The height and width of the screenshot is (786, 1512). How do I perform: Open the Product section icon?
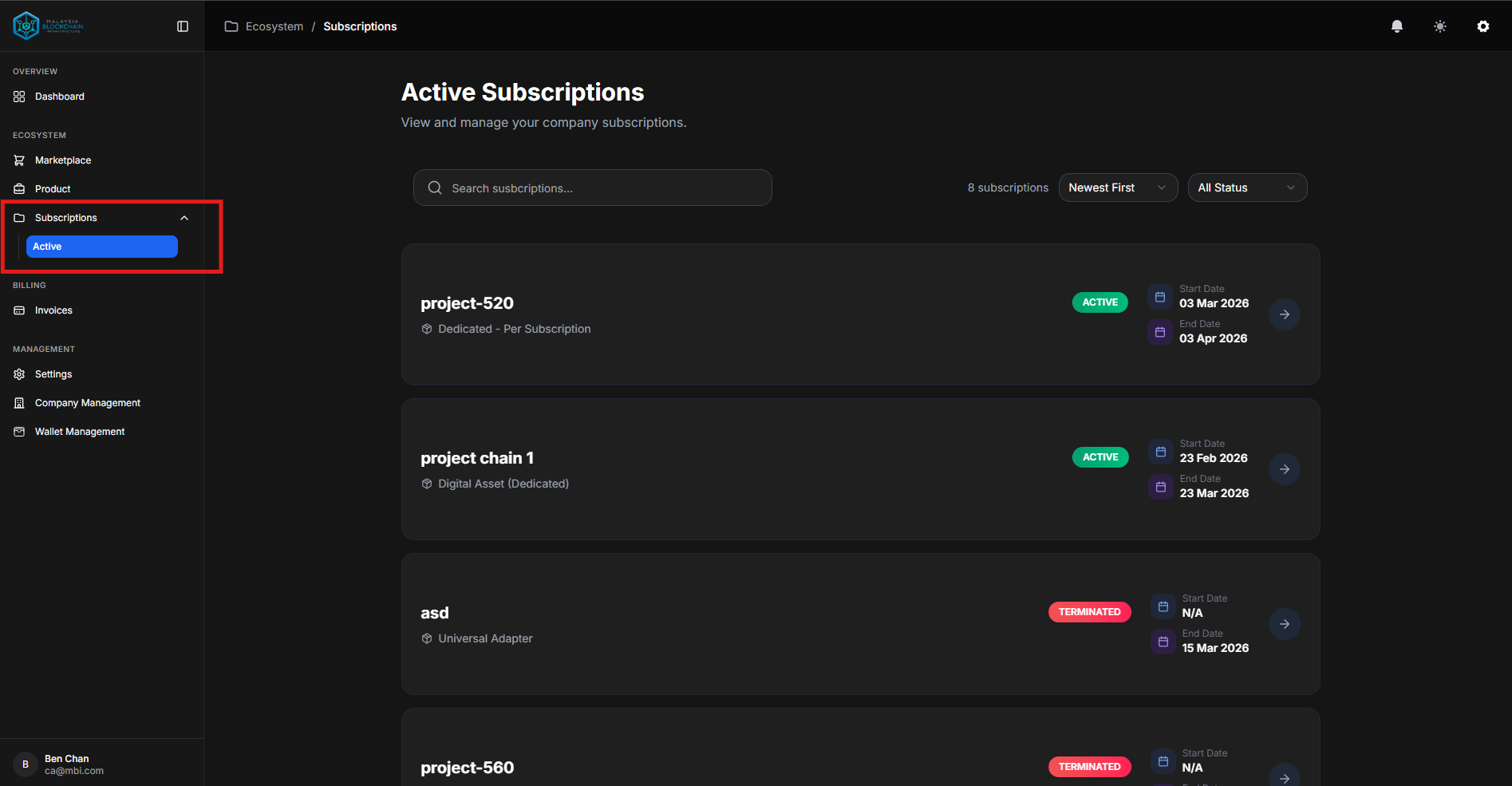pos(18,188)
